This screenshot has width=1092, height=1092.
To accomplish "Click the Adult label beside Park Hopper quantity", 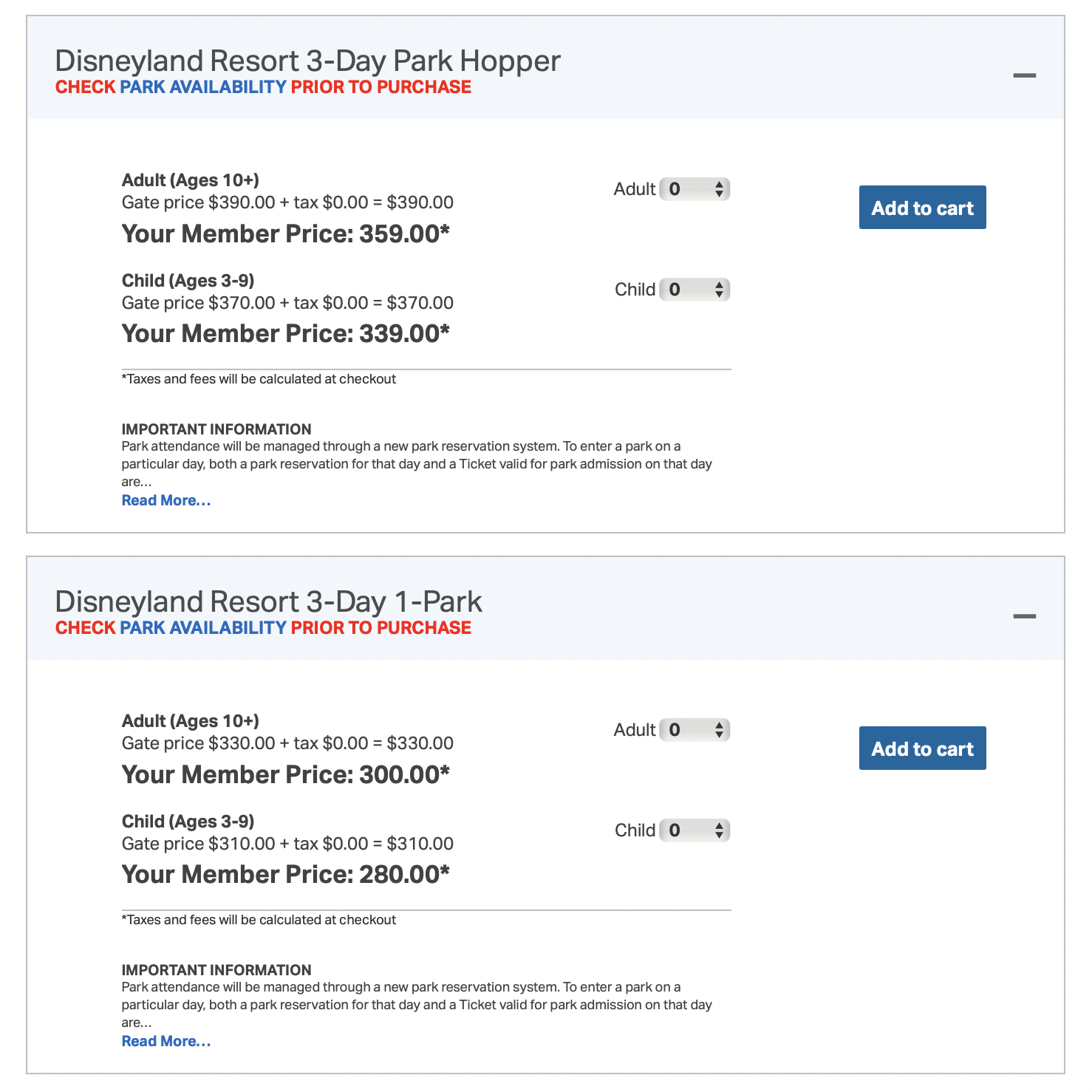I will click(635, 189).
